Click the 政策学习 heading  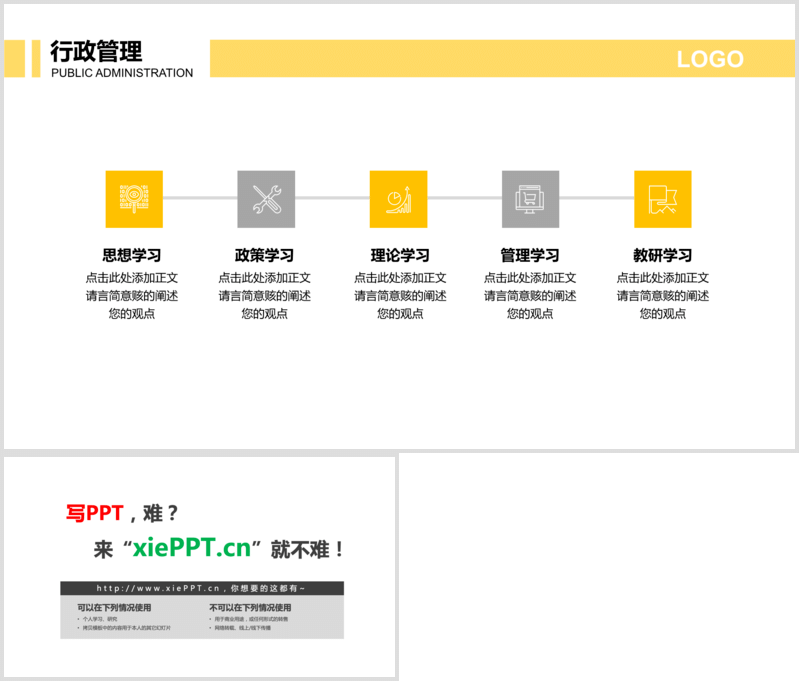tap(265, 256)
